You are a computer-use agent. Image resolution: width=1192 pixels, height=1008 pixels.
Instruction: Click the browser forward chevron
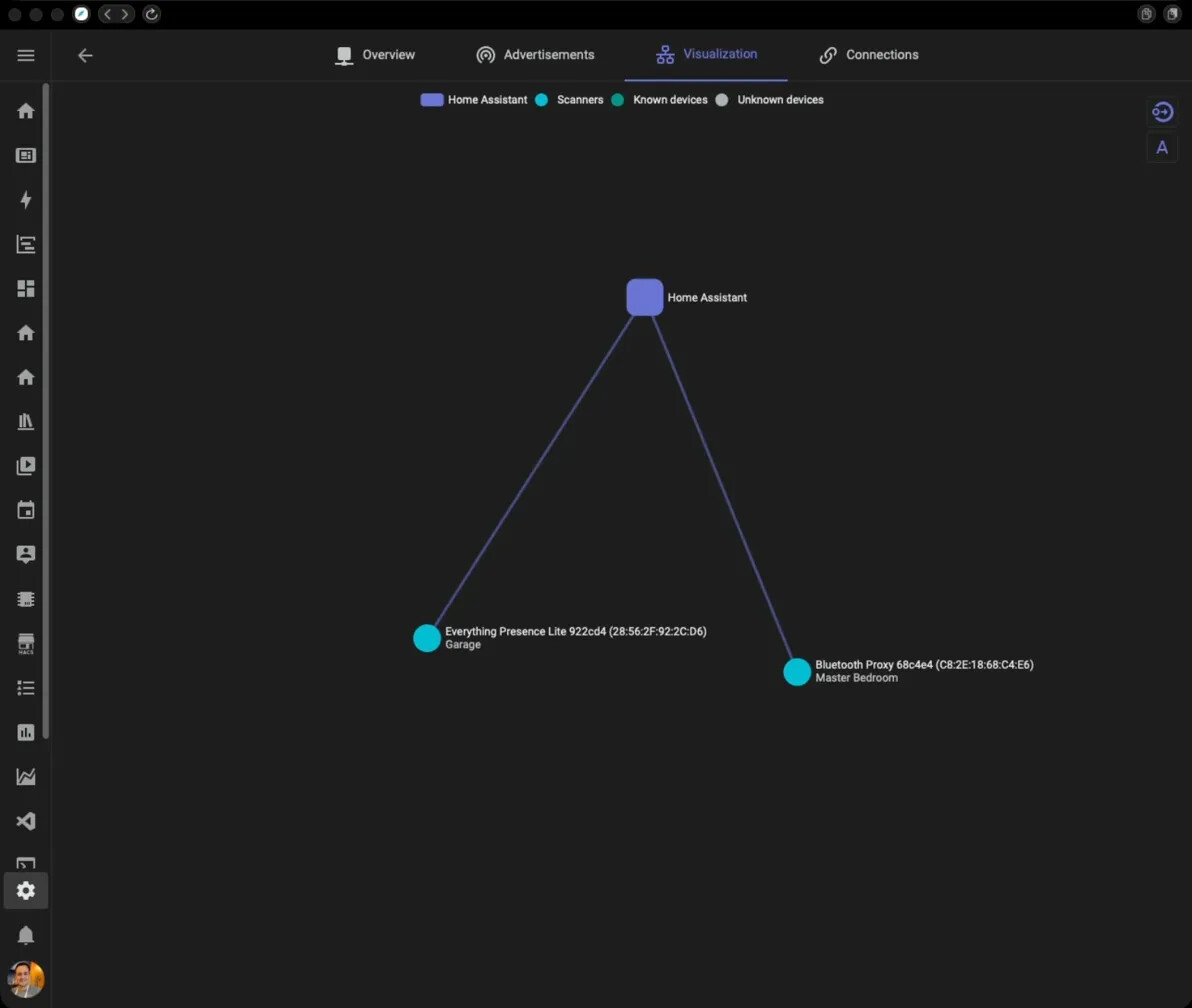(x=125, y=14)
